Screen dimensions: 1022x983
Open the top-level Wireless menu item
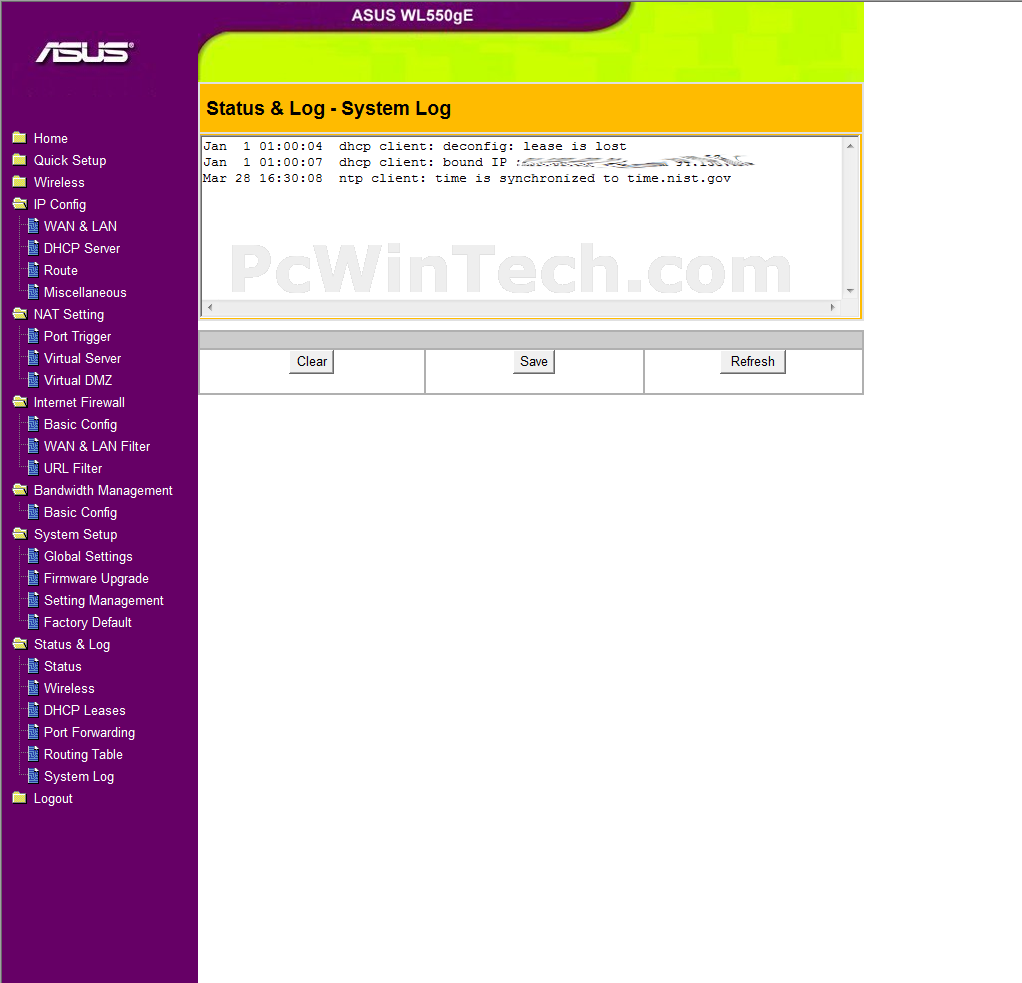(59, 183)
